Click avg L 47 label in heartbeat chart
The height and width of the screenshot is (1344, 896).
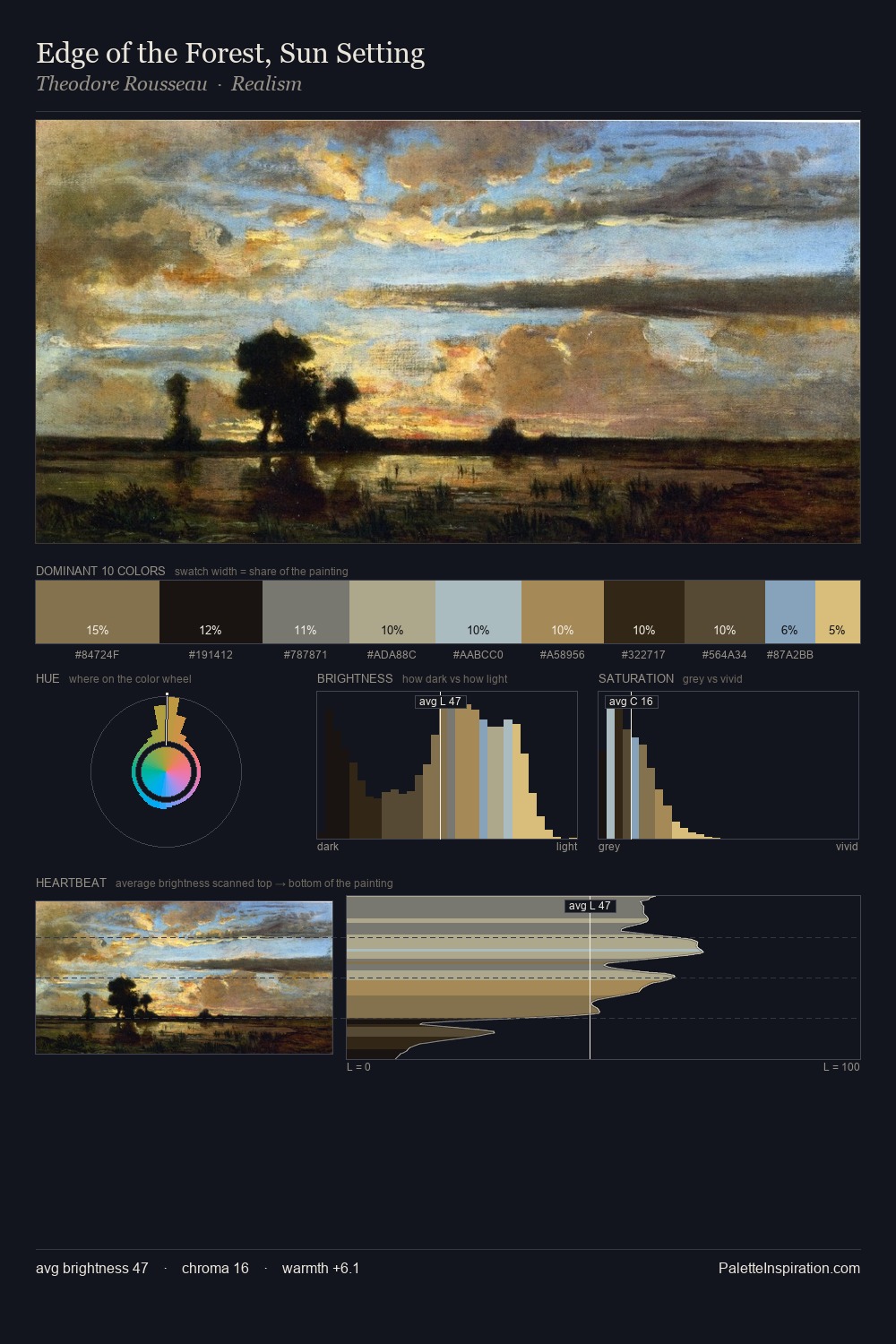(x=590, y=906)
